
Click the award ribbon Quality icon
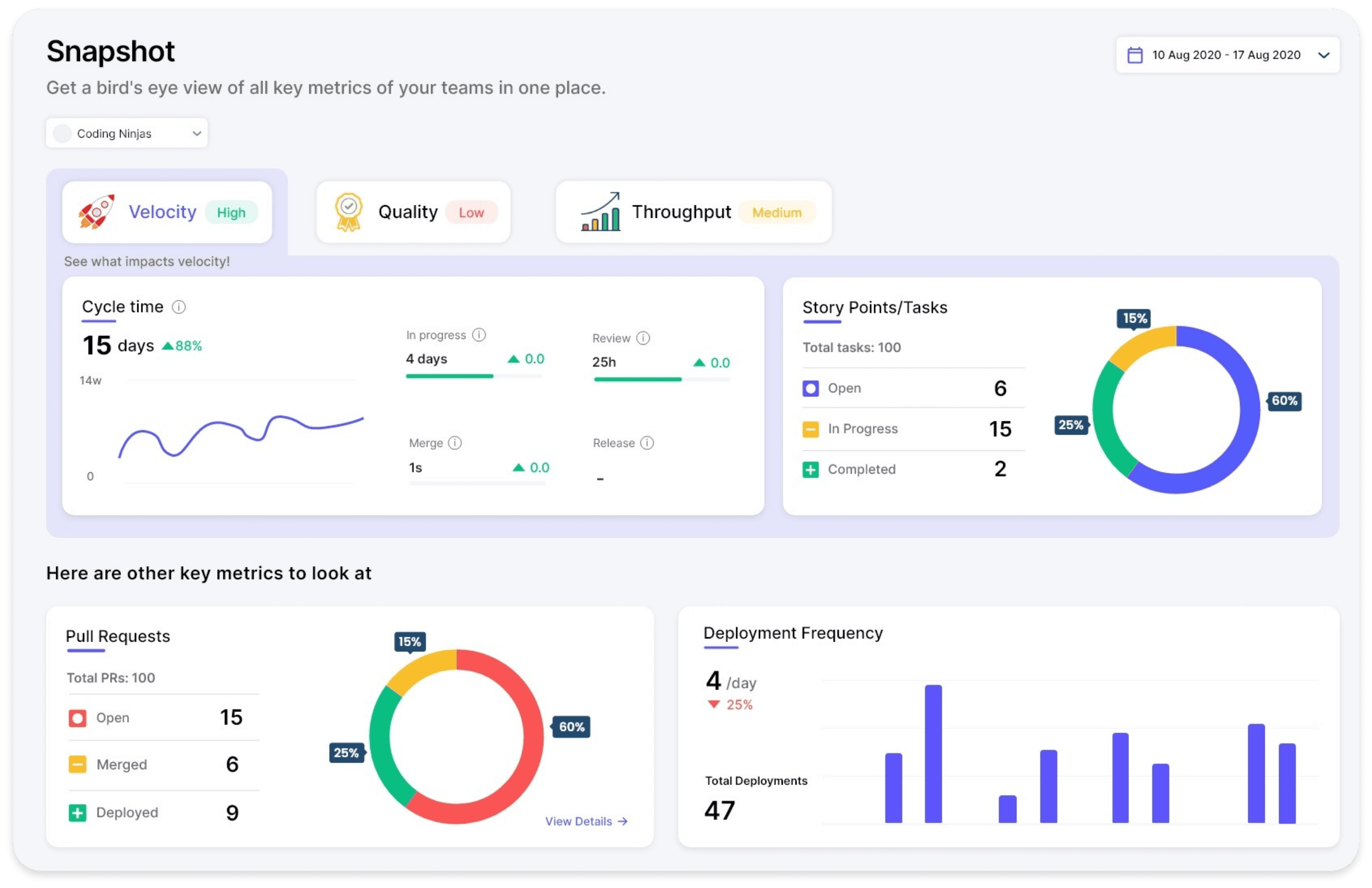point(349,212)
